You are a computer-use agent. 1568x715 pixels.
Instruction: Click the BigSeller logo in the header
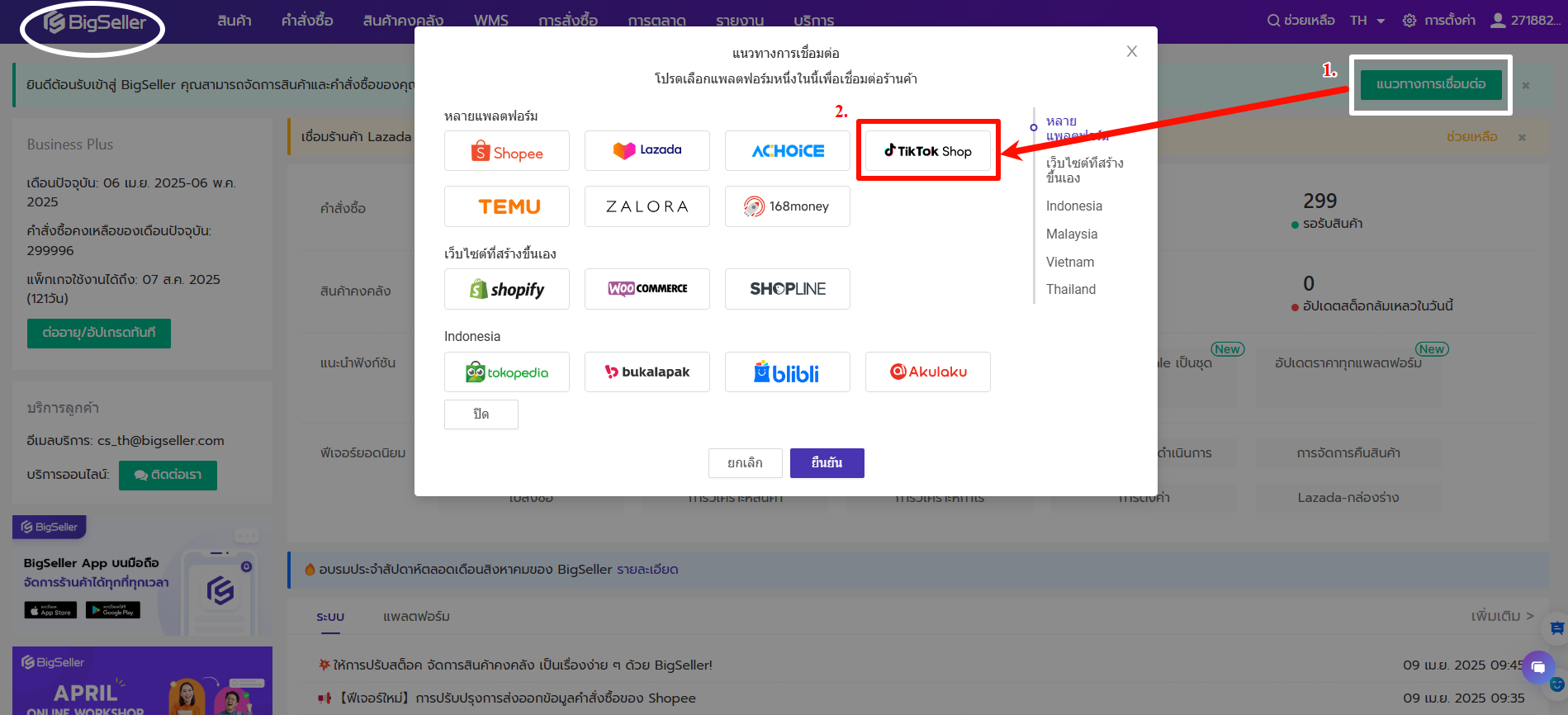coord(94,22)
